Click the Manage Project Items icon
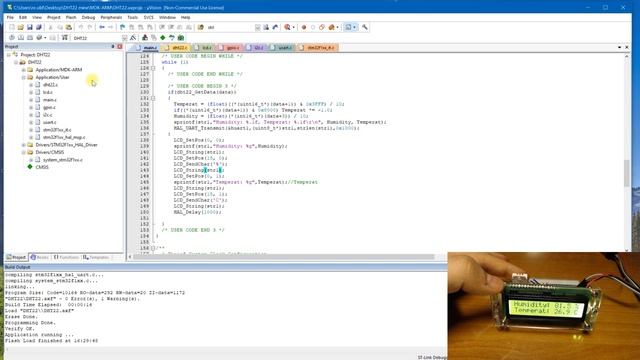Screen dimensions: 640x360 (x=144, y=38)
